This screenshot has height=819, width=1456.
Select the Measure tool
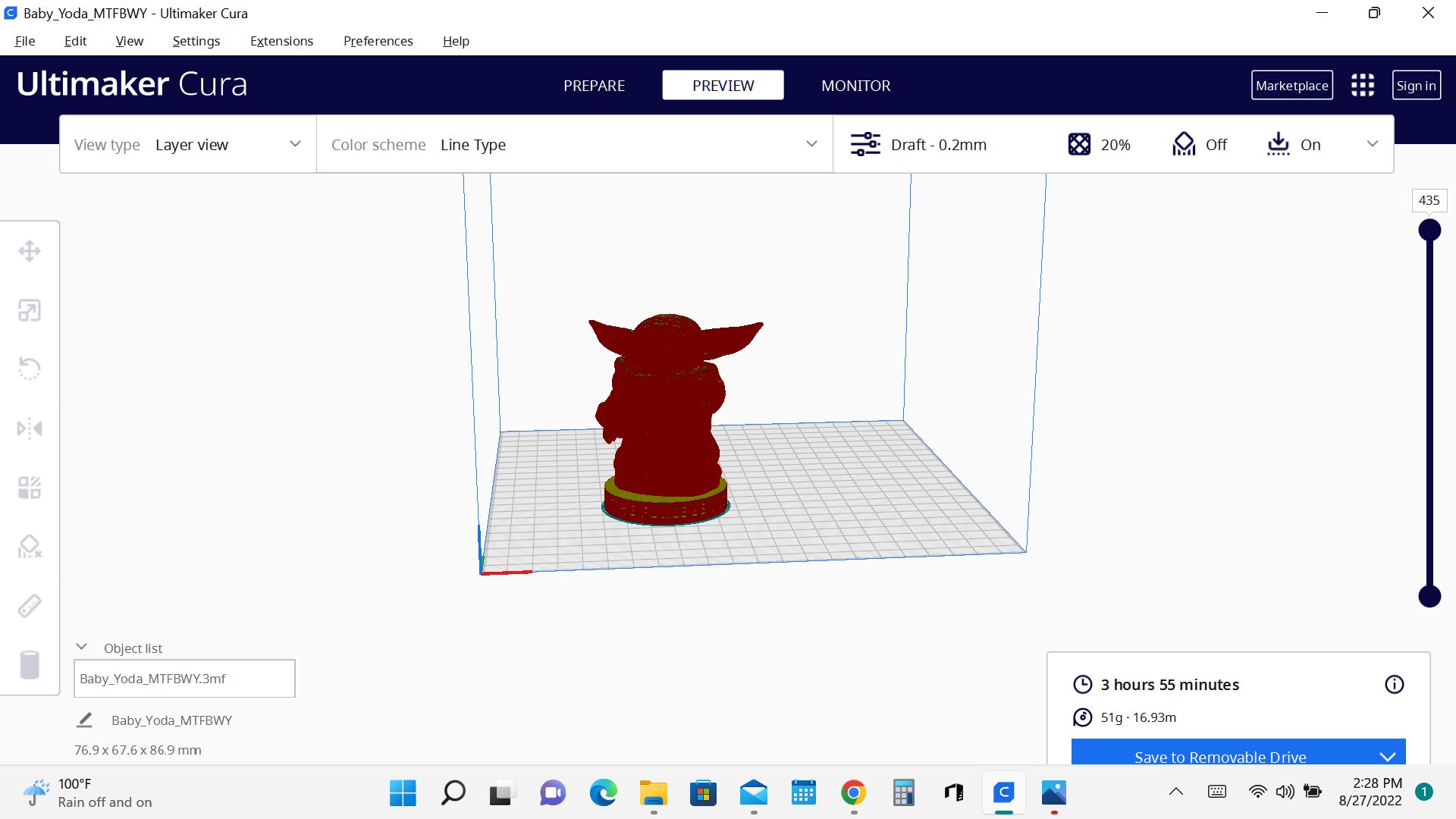[30, 604]
